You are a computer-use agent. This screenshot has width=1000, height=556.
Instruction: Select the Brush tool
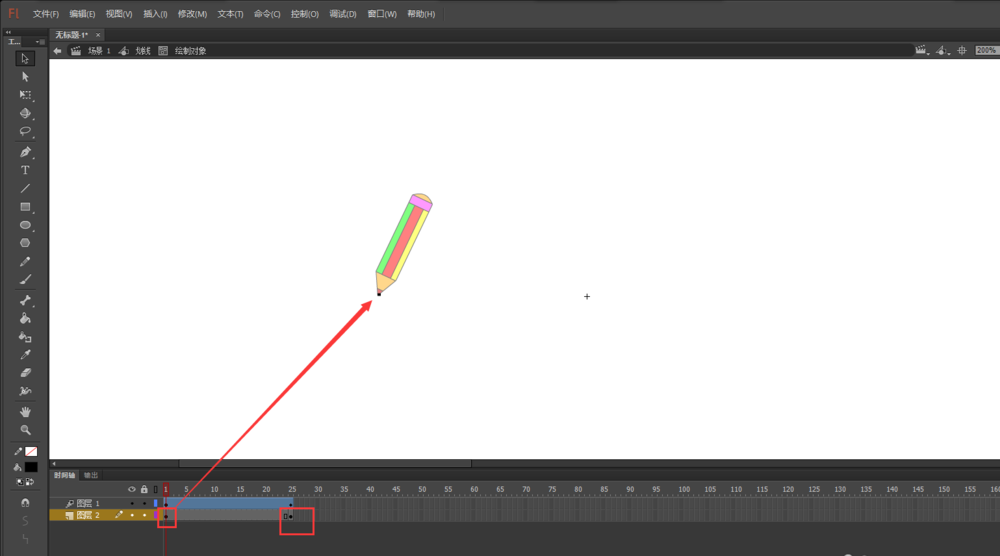point(25,279)
